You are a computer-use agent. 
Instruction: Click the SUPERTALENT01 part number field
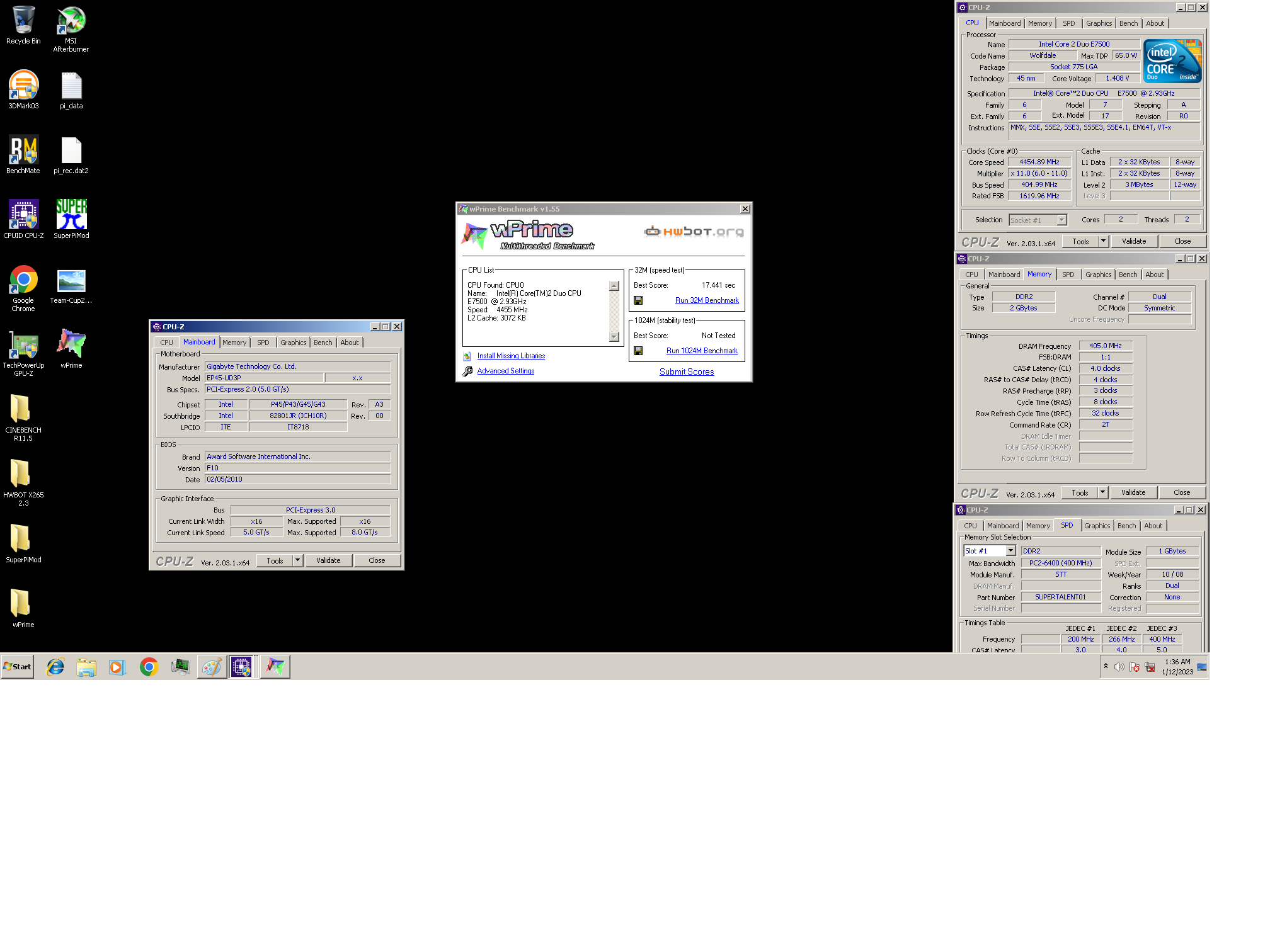coord(1060,597)
